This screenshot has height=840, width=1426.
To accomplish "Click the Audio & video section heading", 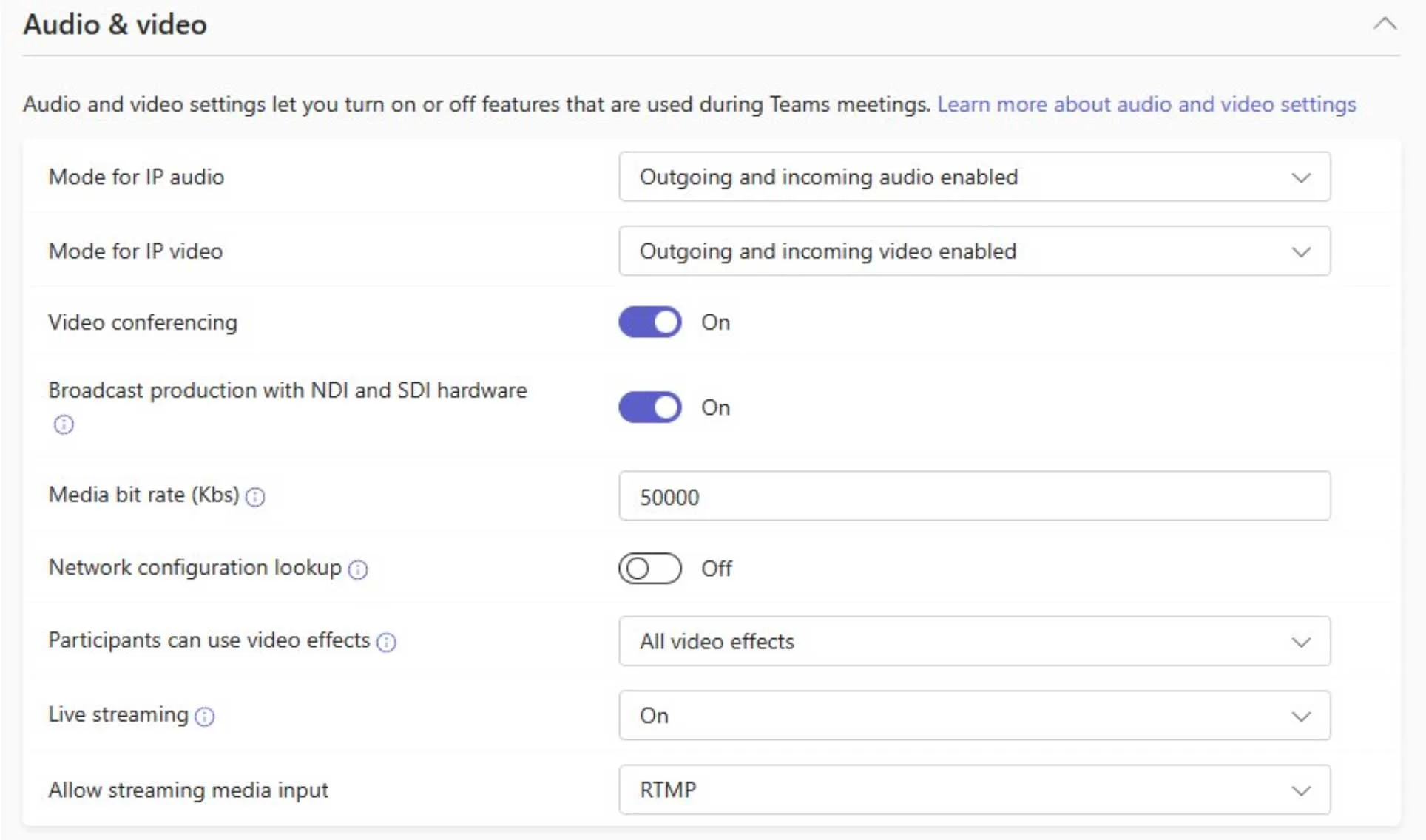I will point(115,24).
